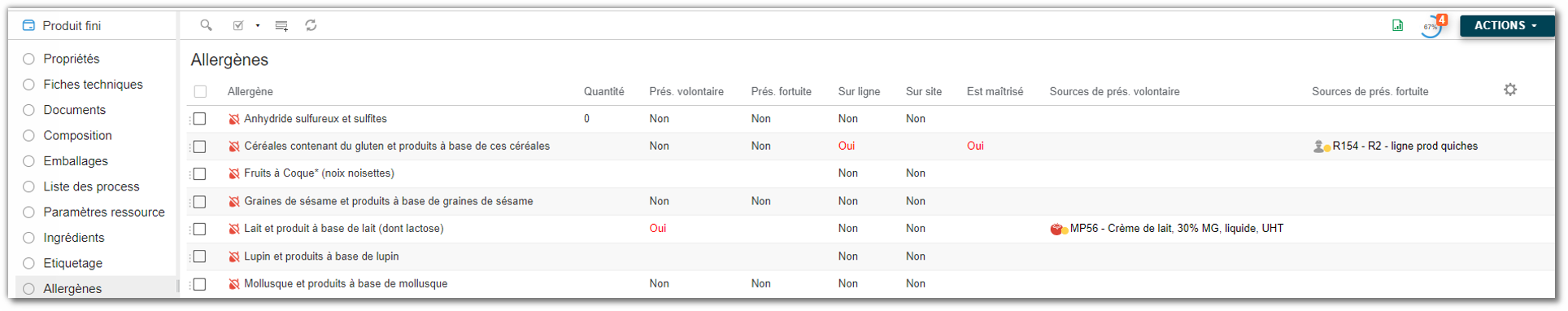Open the ACTIONS dropdown button
The image size is (1568, 311).
click(x=1506, y=25)
